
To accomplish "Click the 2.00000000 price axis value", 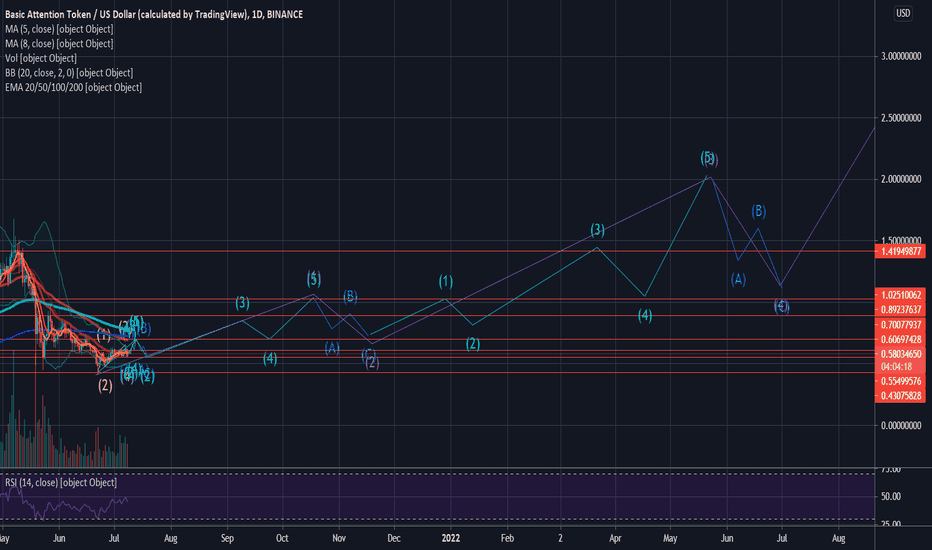I will (x=901, y=180).
